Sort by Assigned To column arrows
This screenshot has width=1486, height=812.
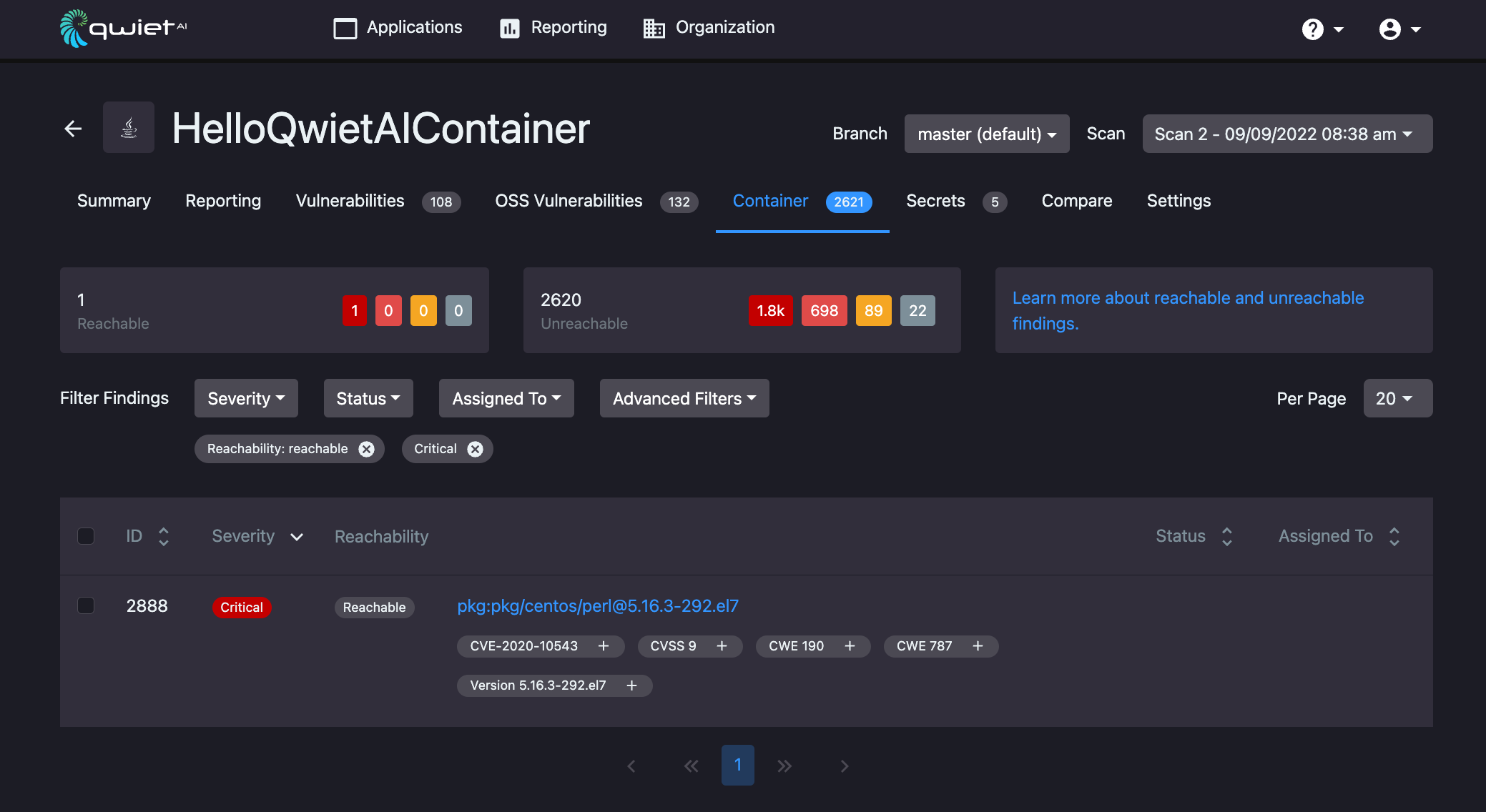click(x=1394, y=537)
